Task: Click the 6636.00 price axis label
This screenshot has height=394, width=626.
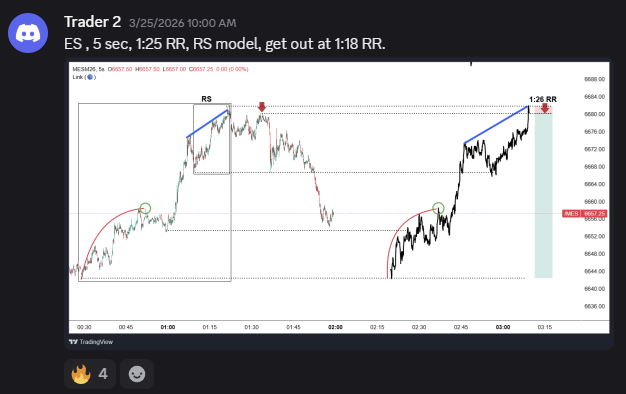Action: 594,306
